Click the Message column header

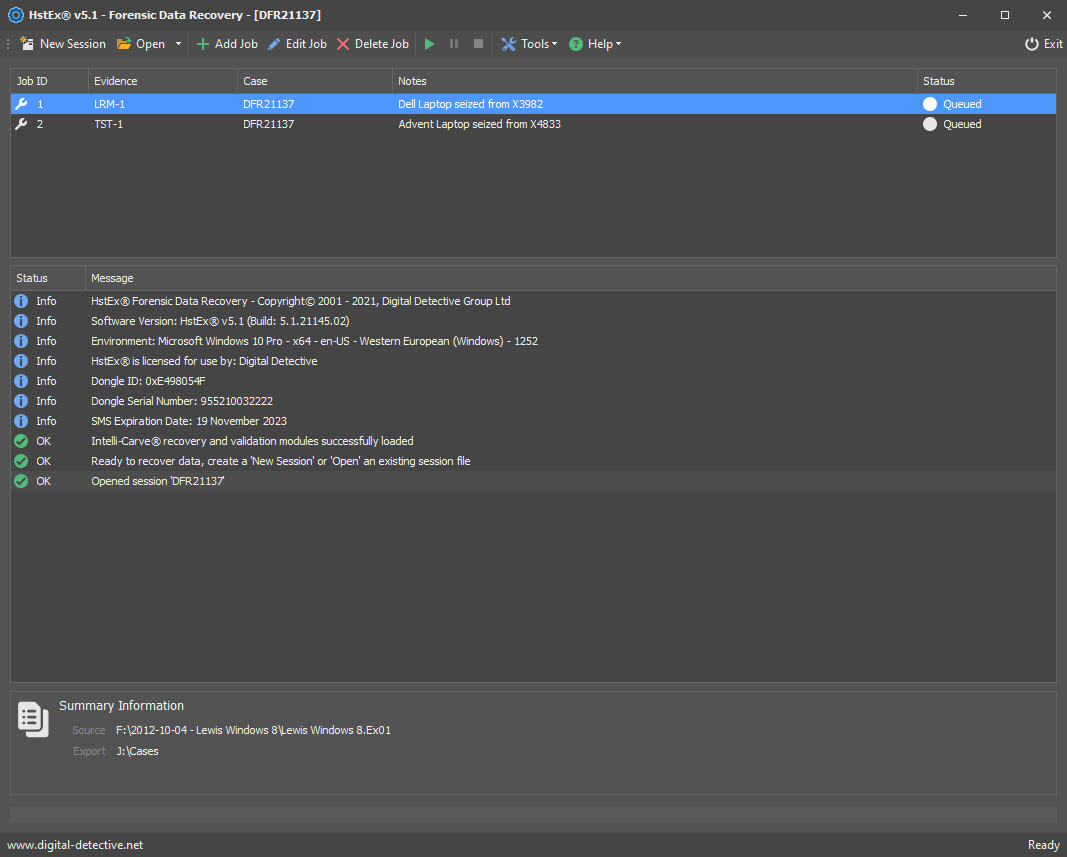pyautogui.click(x=570, y=278)
